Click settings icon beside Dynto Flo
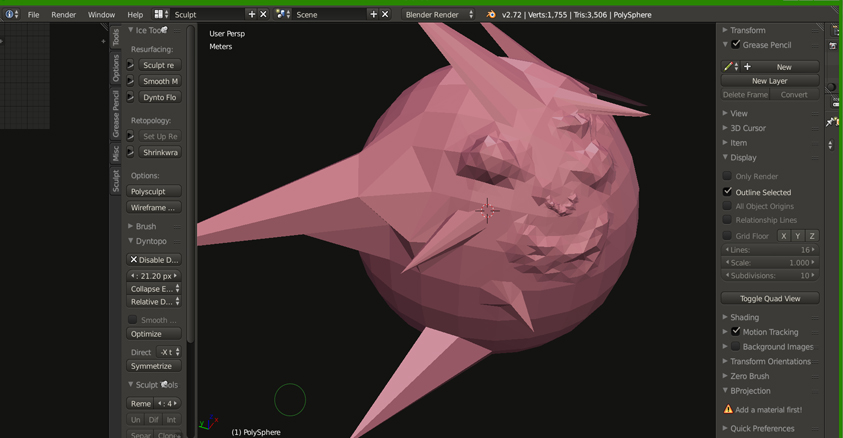Image resolution: width=843 pixels, height=438 pixels. tap(131, 97)
